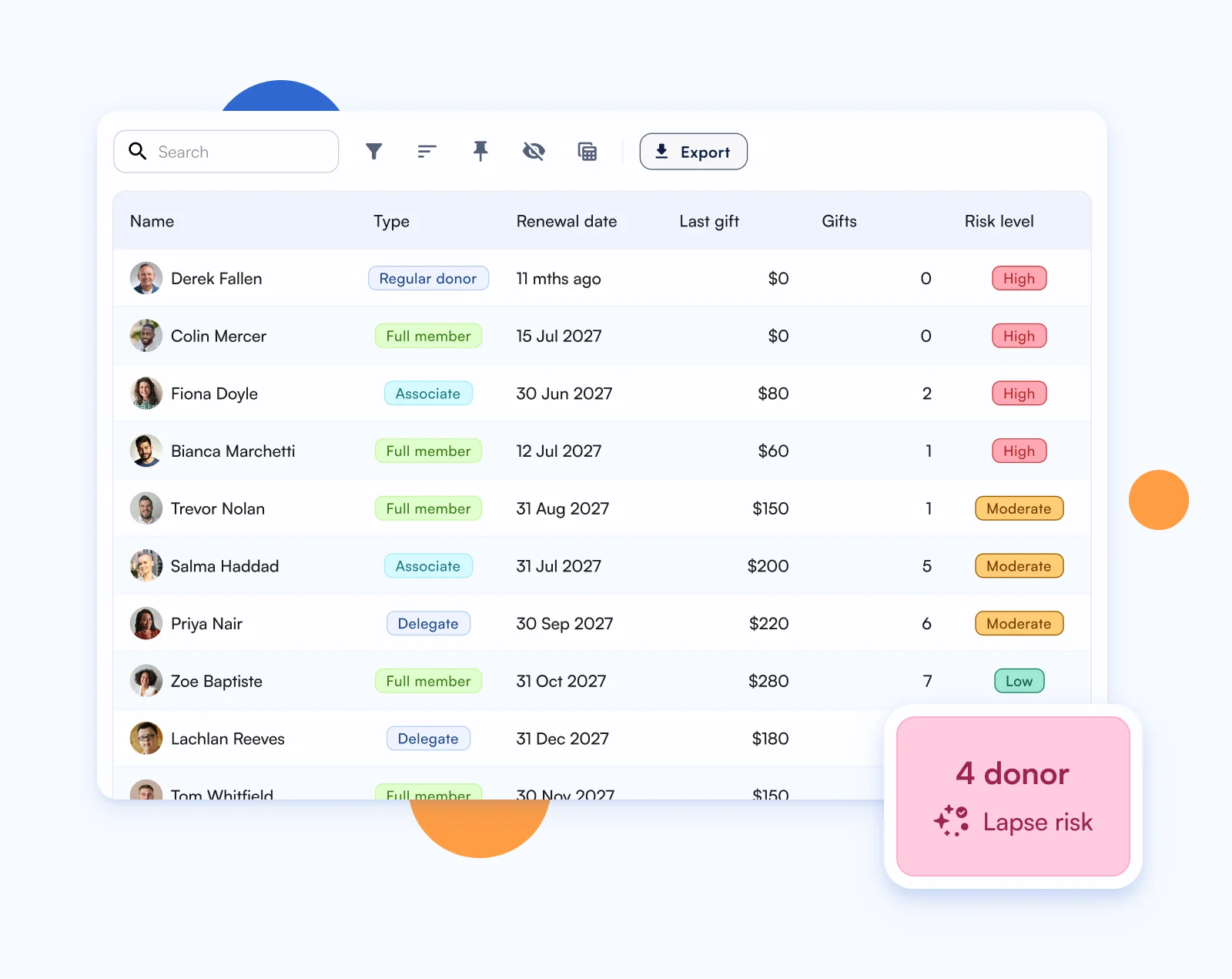Click the Regular donor tag

pyautogui.click(x=428, y=278)
